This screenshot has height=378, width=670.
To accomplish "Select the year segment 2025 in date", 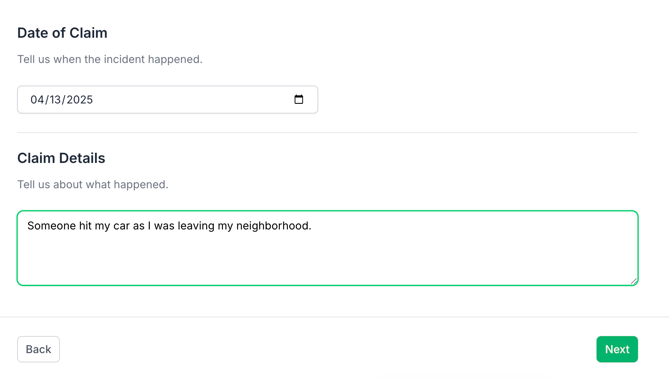I will 80,100.
